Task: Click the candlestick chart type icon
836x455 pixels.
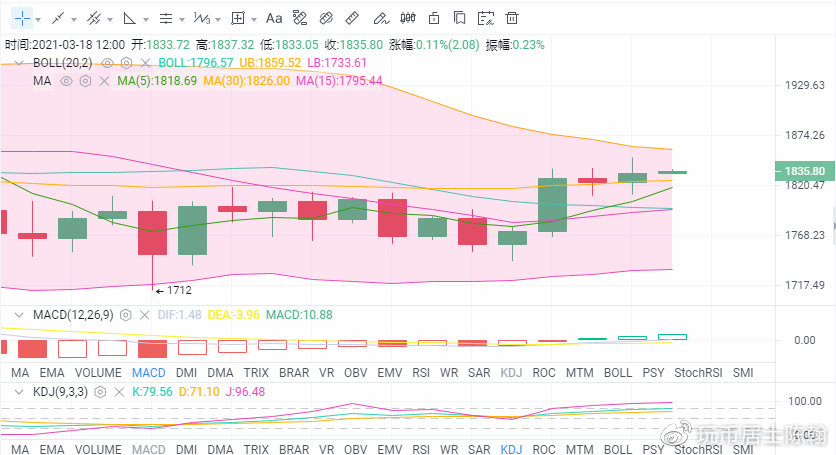Action: (x=408, y=19)
